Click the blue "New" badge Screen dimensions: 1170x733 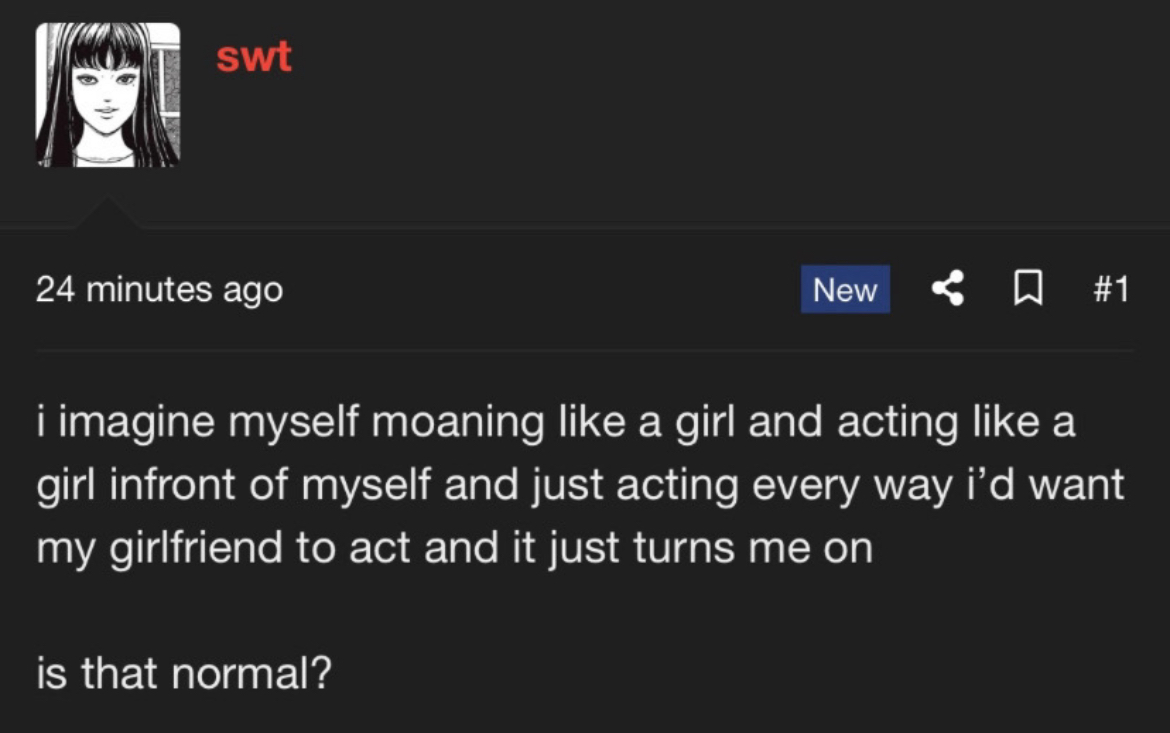[845, 289]
